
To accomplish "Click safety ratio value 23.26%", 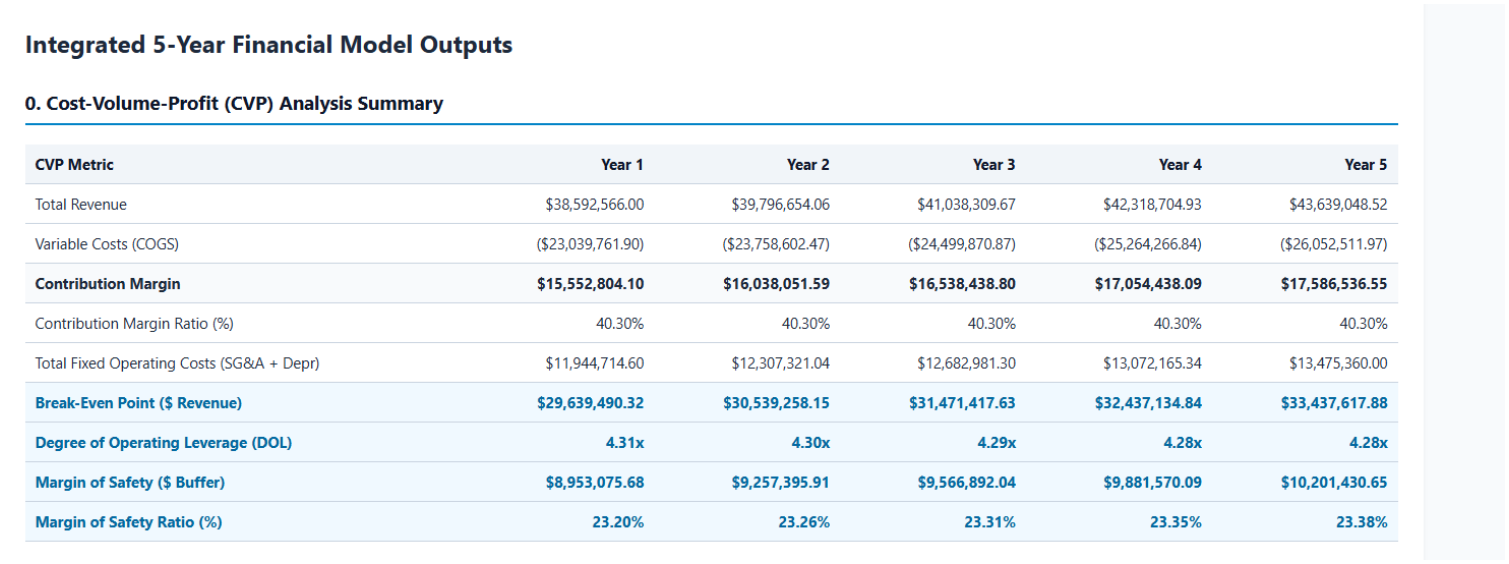I will [804, 522].
